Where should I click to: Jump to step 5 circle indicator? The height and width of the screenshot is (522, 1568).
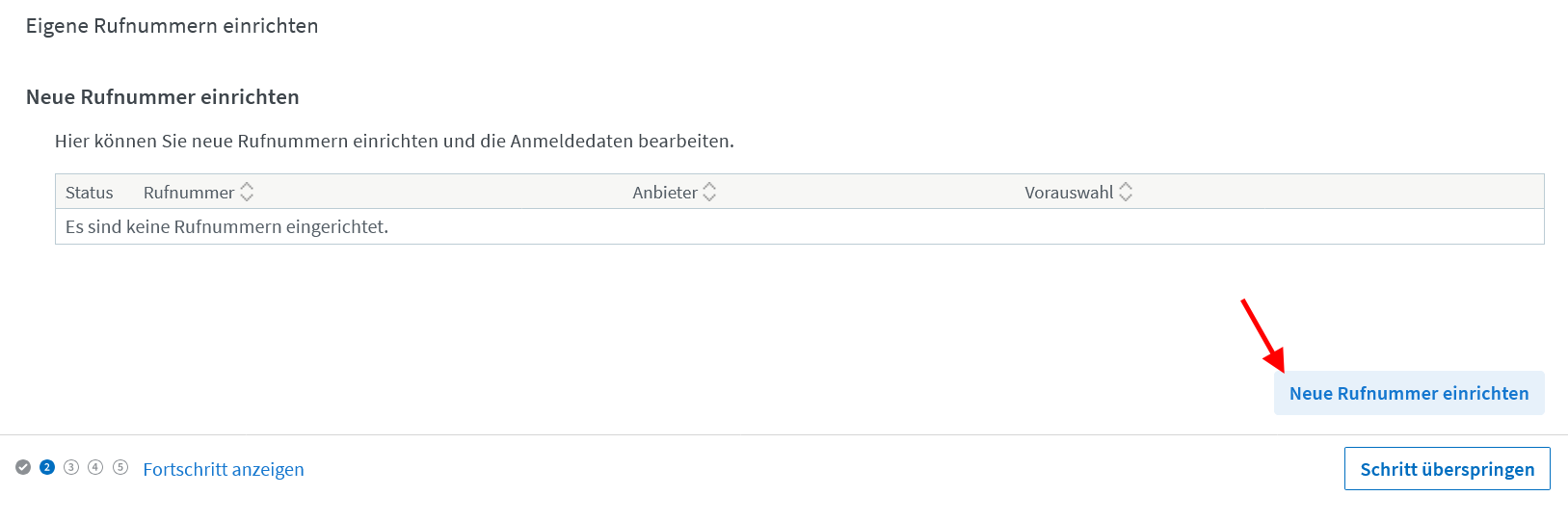point(120,467)
